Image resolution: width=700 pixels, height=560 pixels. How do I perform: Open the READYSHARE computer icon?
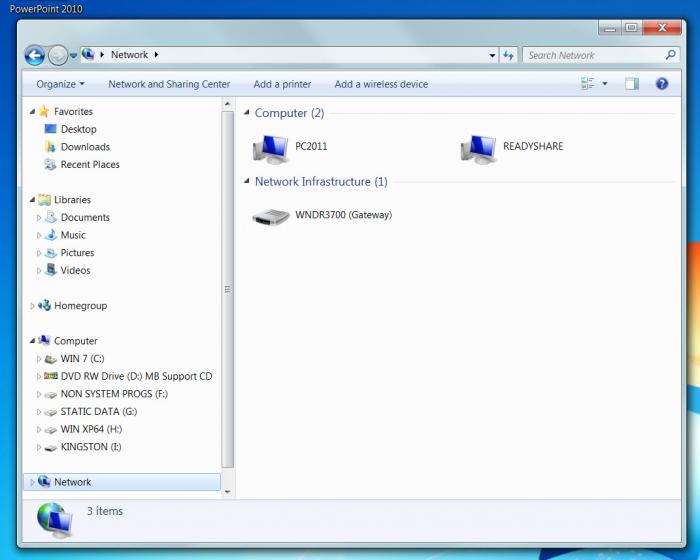(x=478, y=147)
